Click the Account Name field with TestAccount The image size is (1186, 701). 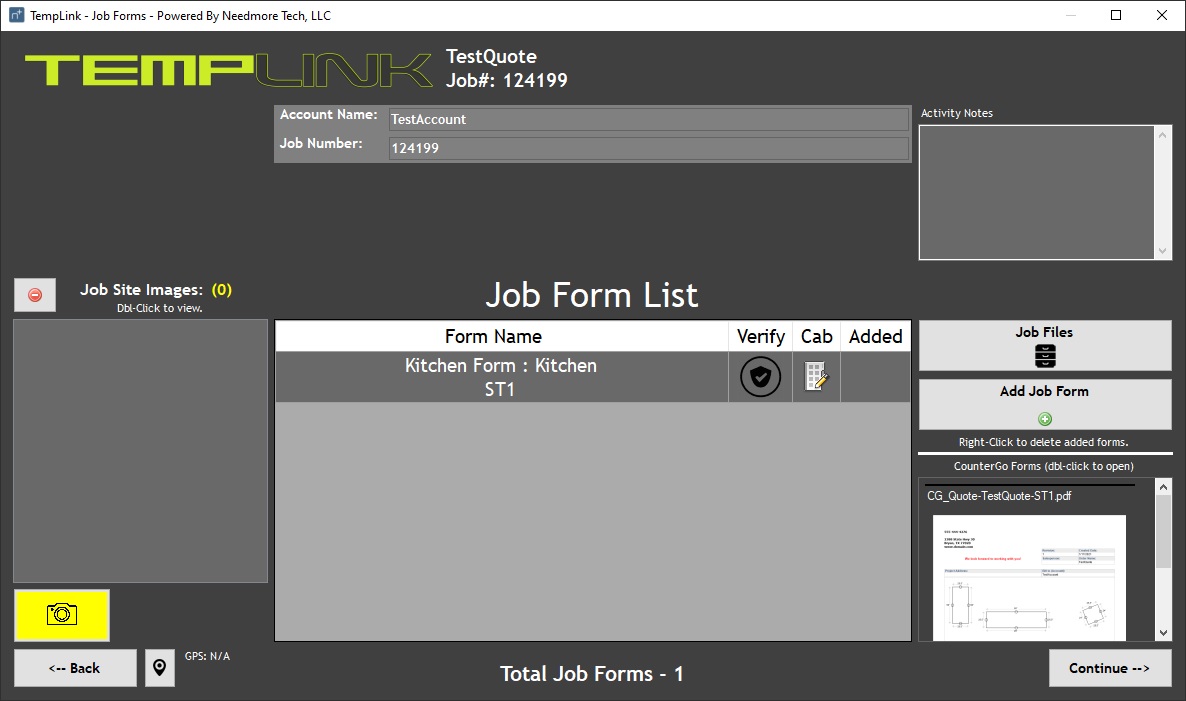(648, 119)
